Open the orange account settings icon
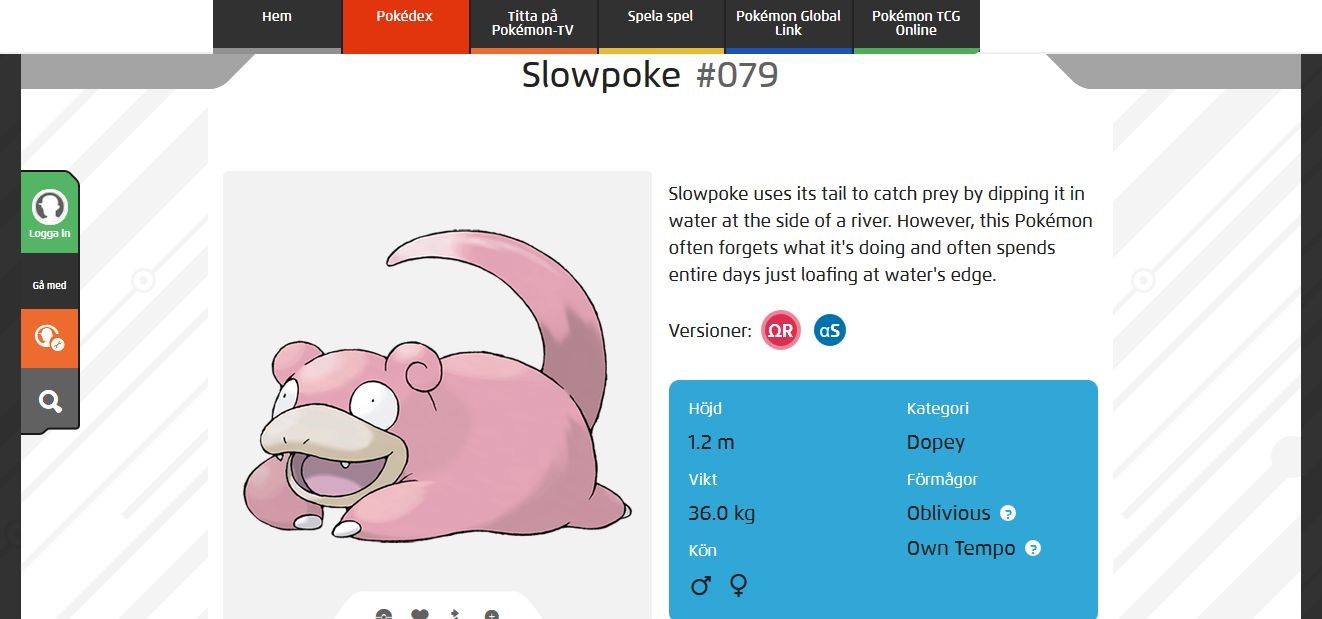The width and height of the screenshot is (1322, 619). point(50,337)
